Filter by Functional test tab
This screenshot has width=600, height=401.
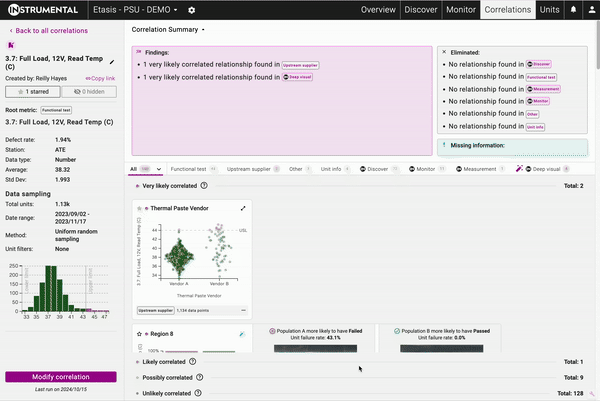tap(193, 169)
